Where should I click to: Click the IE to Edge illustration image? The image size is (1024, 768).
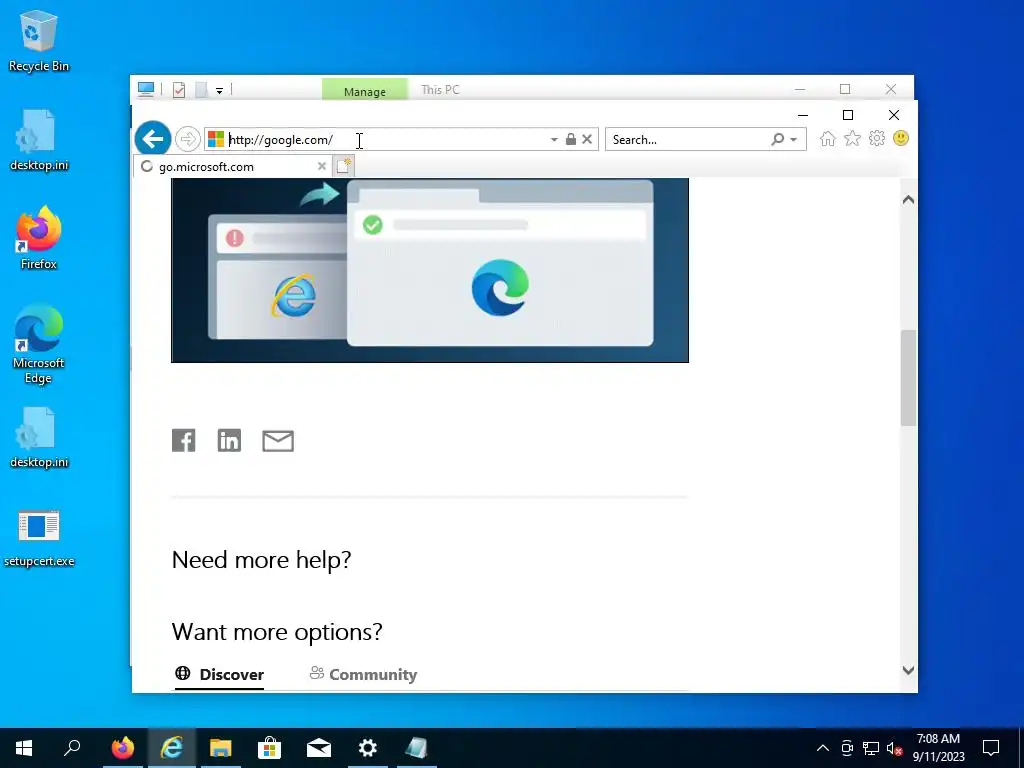[430, 270]
